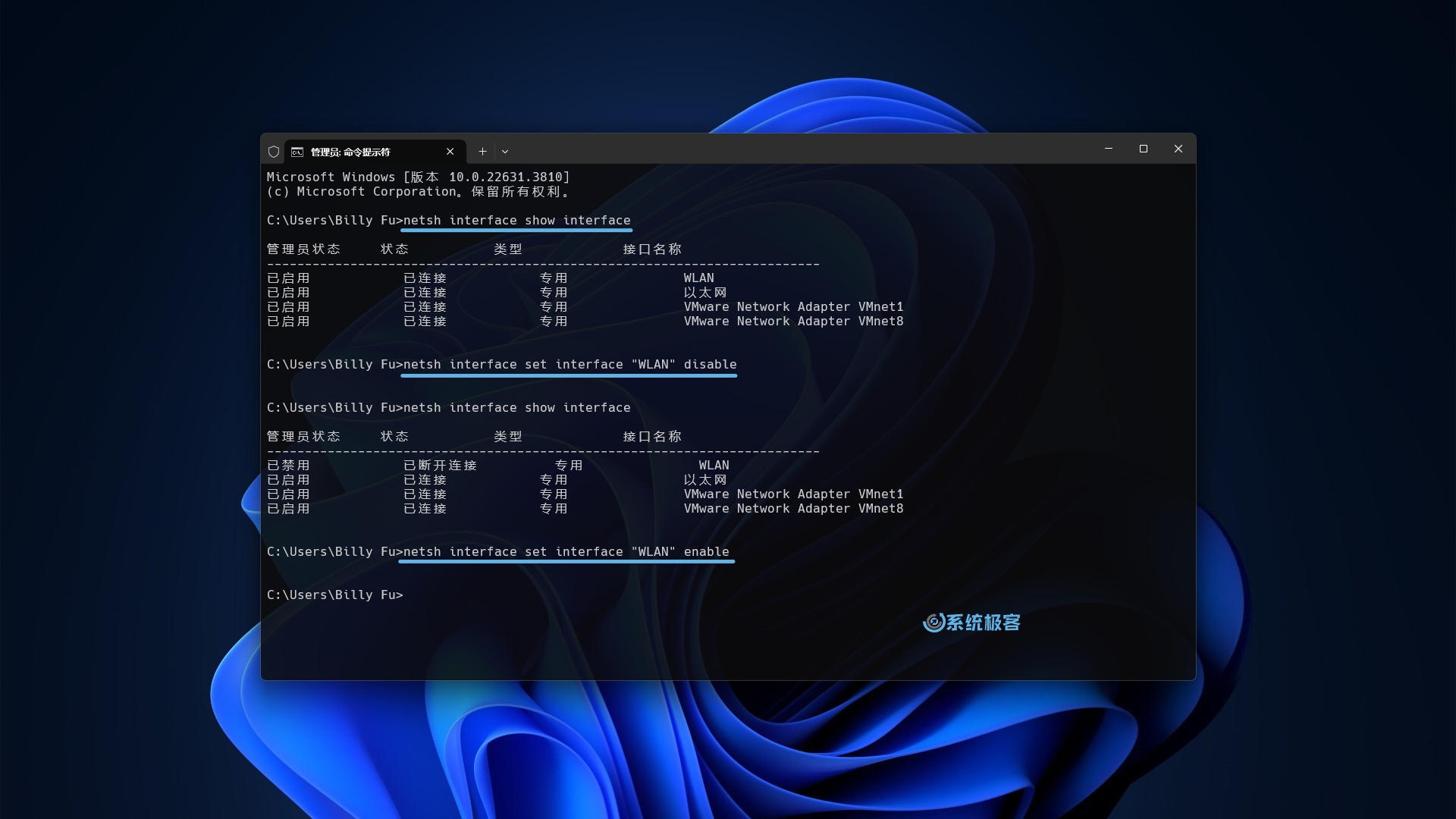
Task: Click VMnet8 adapter in the second table
Action: 793,509
